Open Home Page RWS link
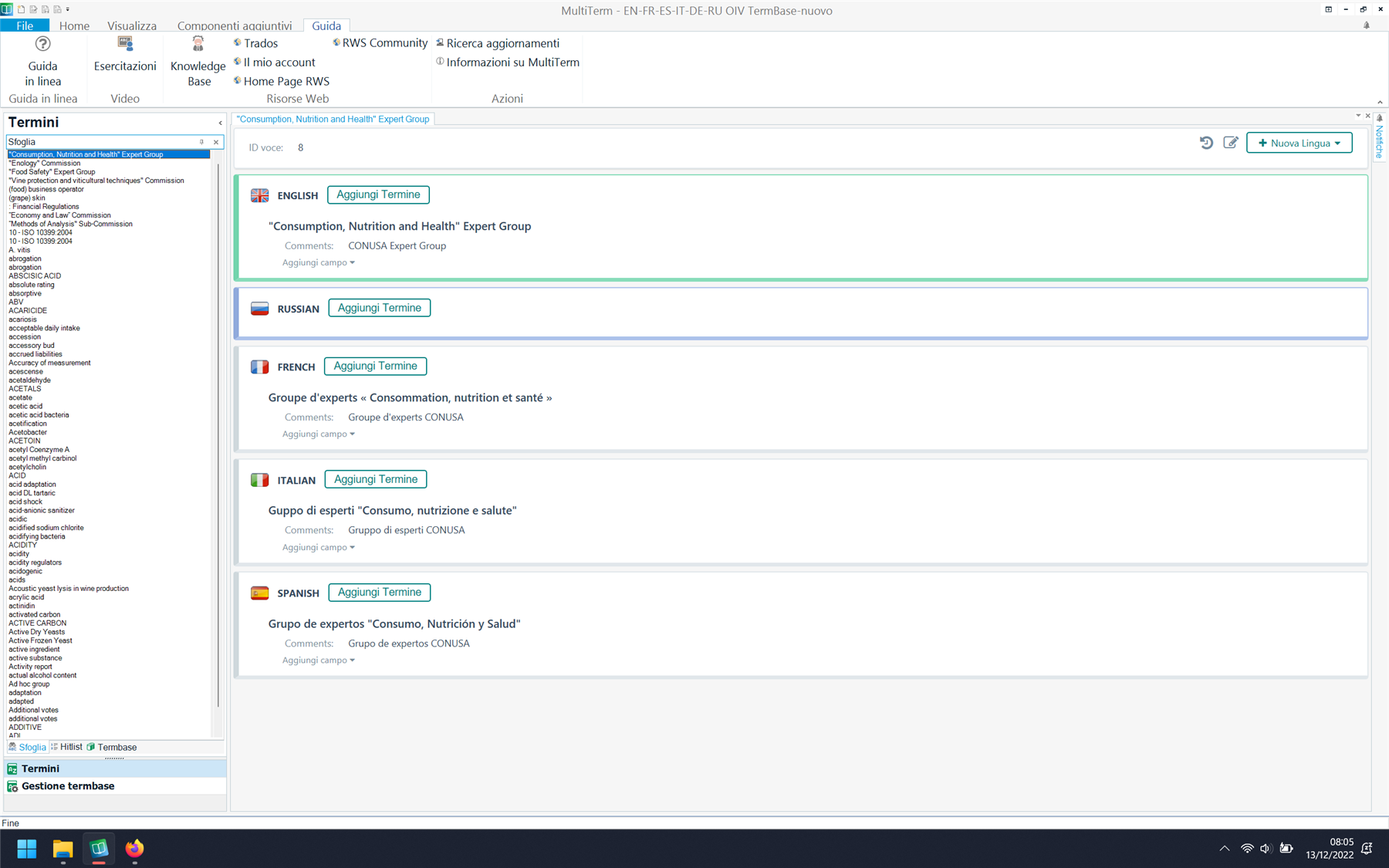This screenshot has height=868, width=1389. (x=282, y=81)
